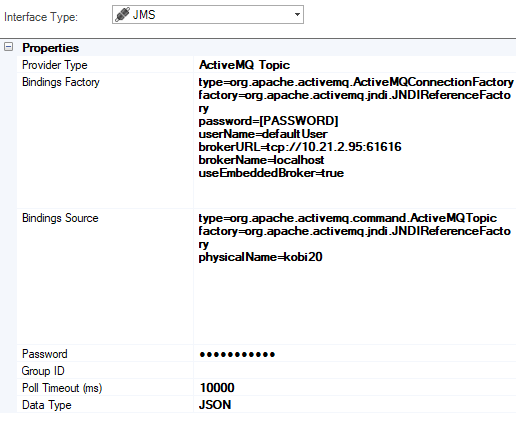The image size is (516, 433).
Task: Click inside the Bindings Source text value
Action: [x=355, y=277]
